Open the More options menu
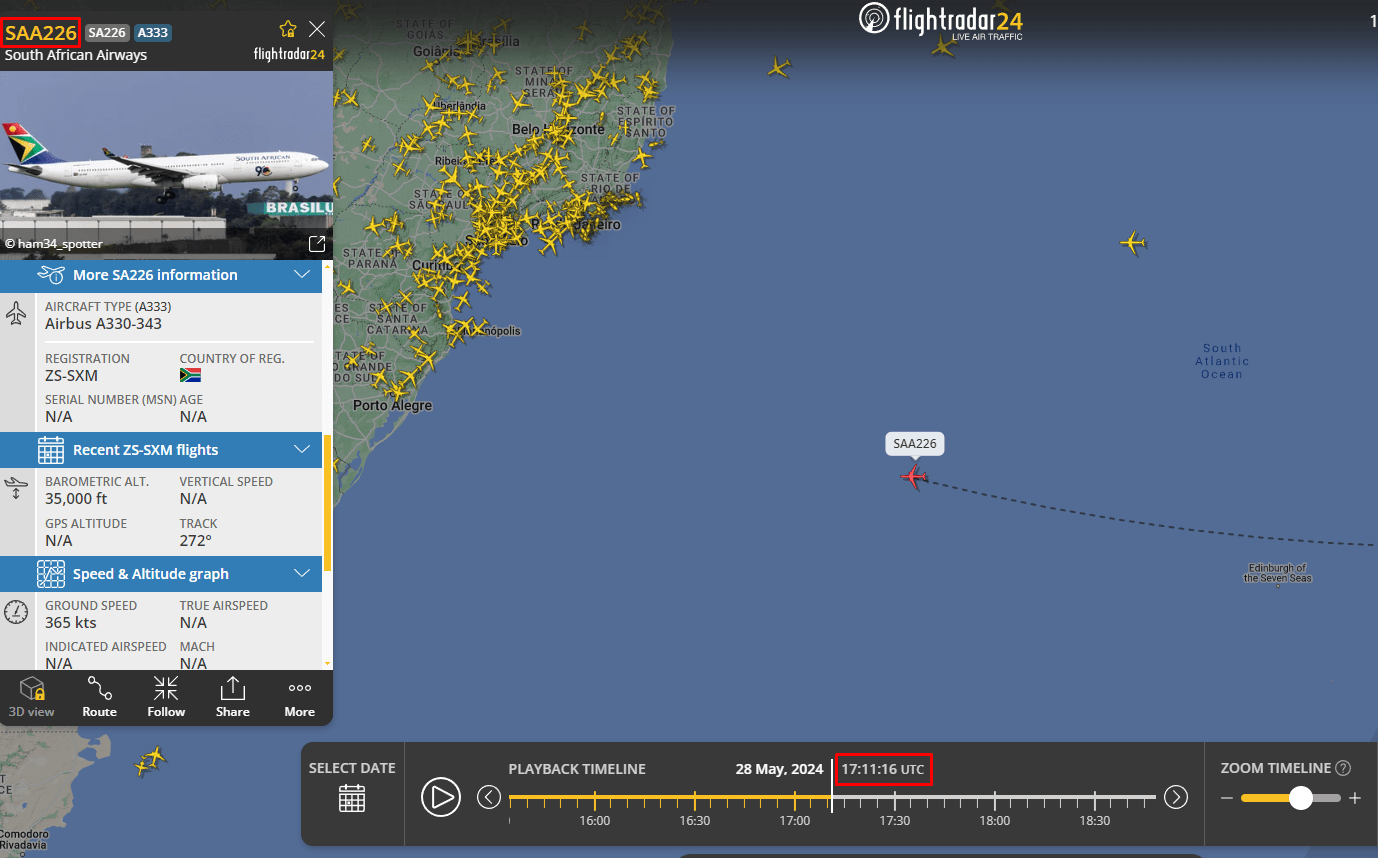This screenshot has width=1378, height=858. [299, 696]
